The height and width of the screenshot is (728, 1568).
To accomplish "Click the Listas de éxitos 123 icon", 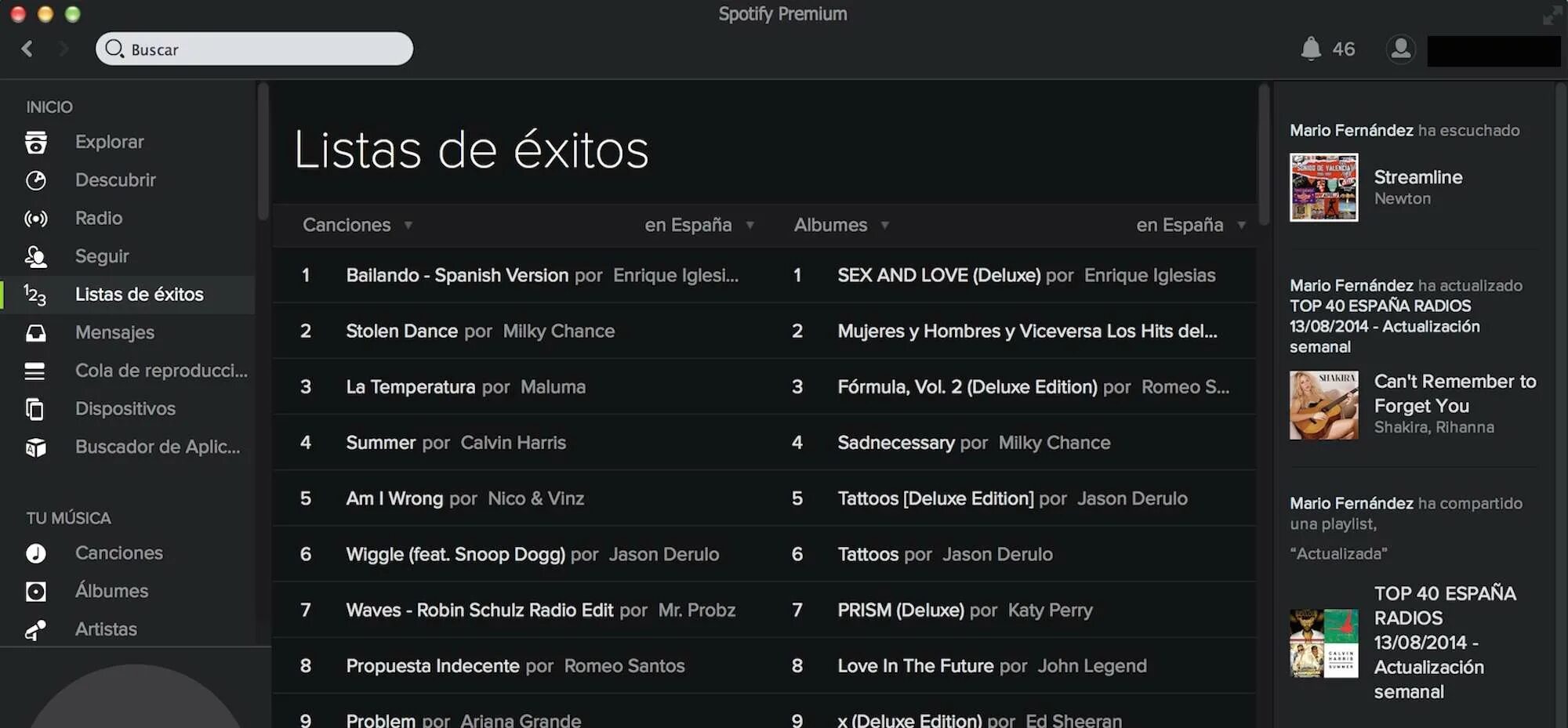I will pyautogui.click(x=35, y=295).
